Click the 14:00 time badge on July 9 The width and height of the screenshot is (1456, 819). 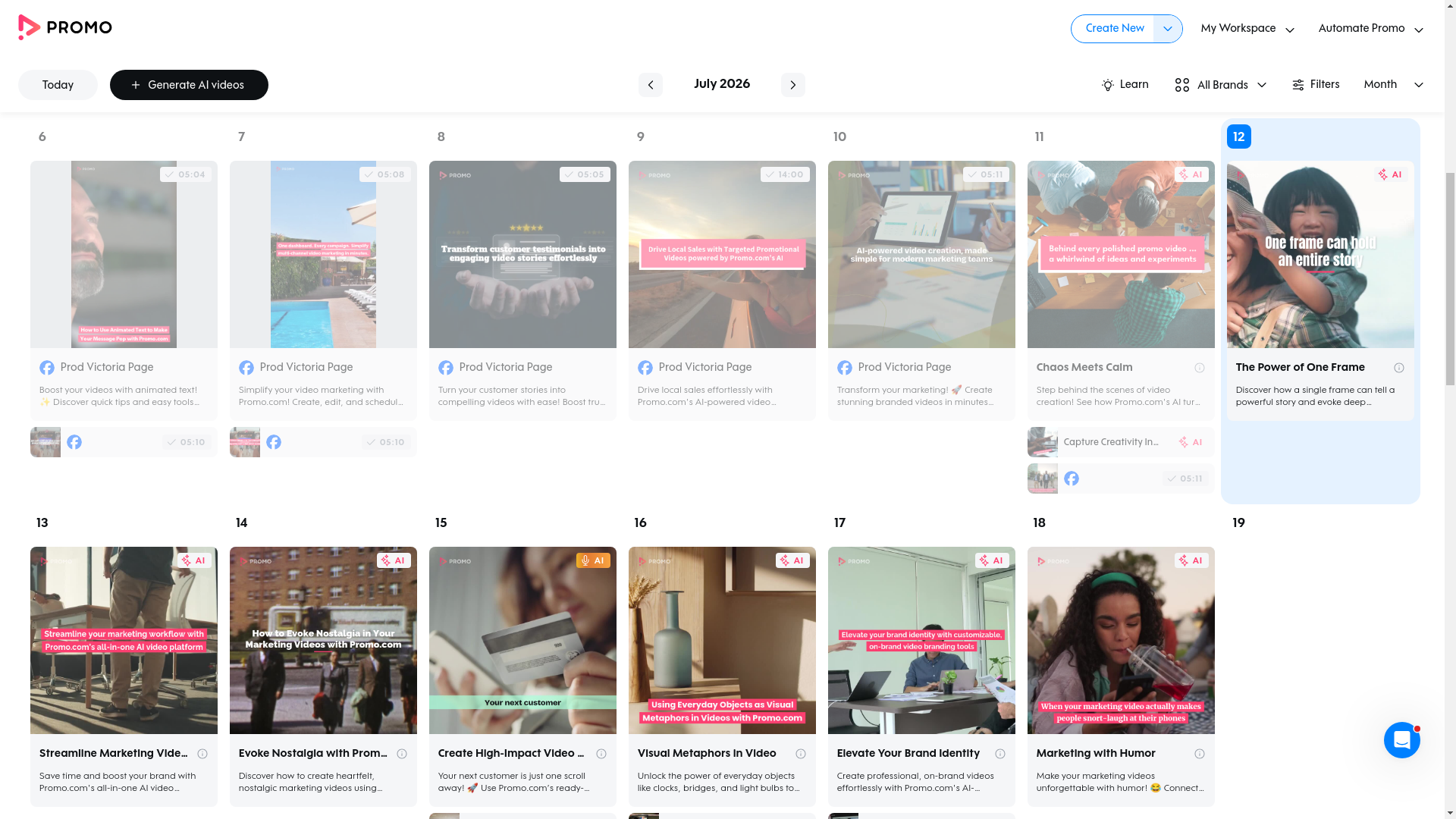pyautogui.click(x=785, y=174)
